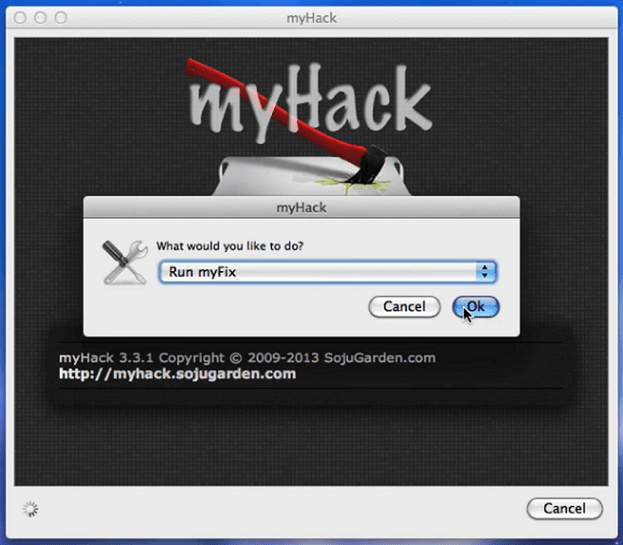Click the dialog's myHack title bar
The image size is (623, 545).
301,207
